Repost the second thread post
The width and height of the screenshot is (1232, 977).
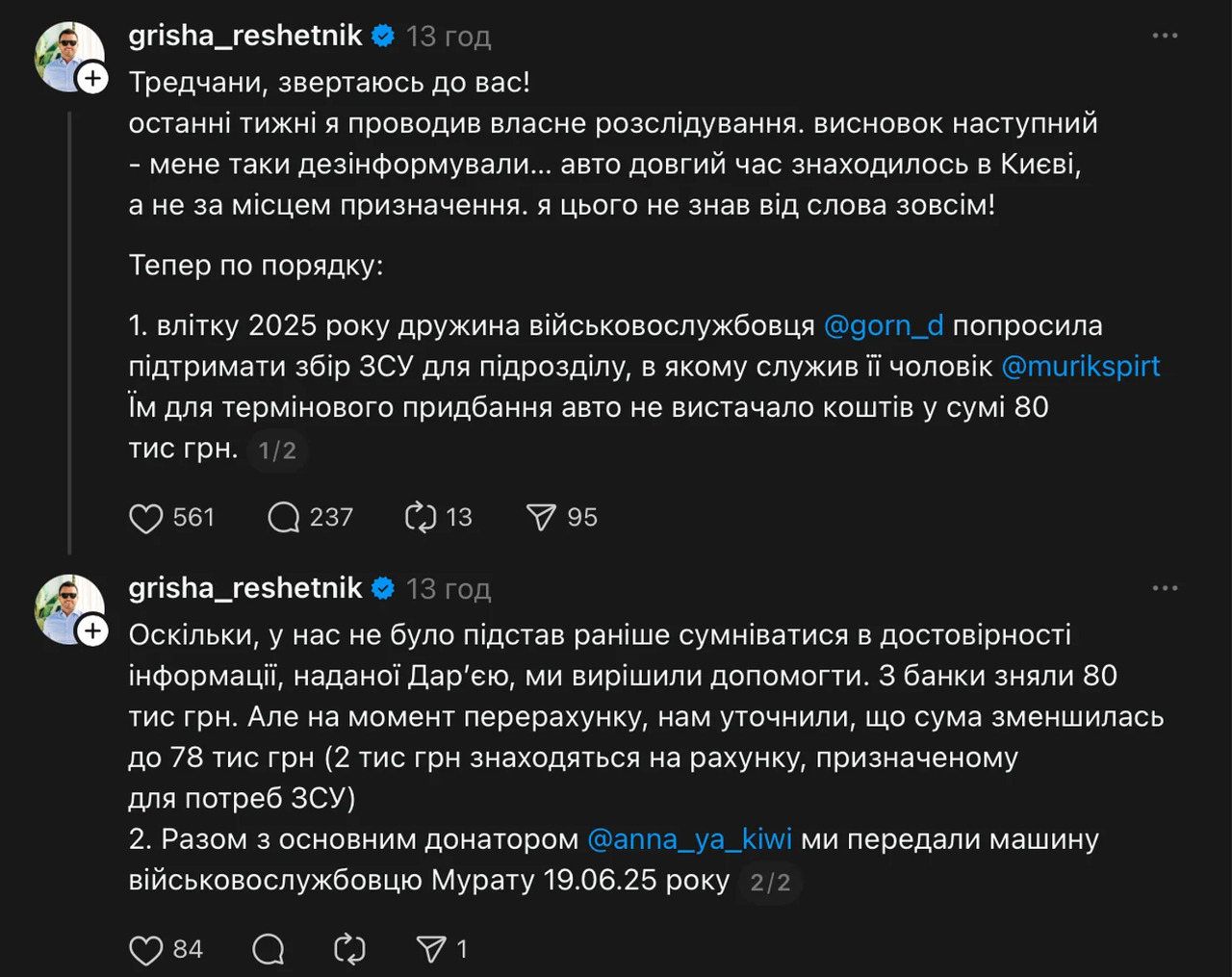[349, 950]
